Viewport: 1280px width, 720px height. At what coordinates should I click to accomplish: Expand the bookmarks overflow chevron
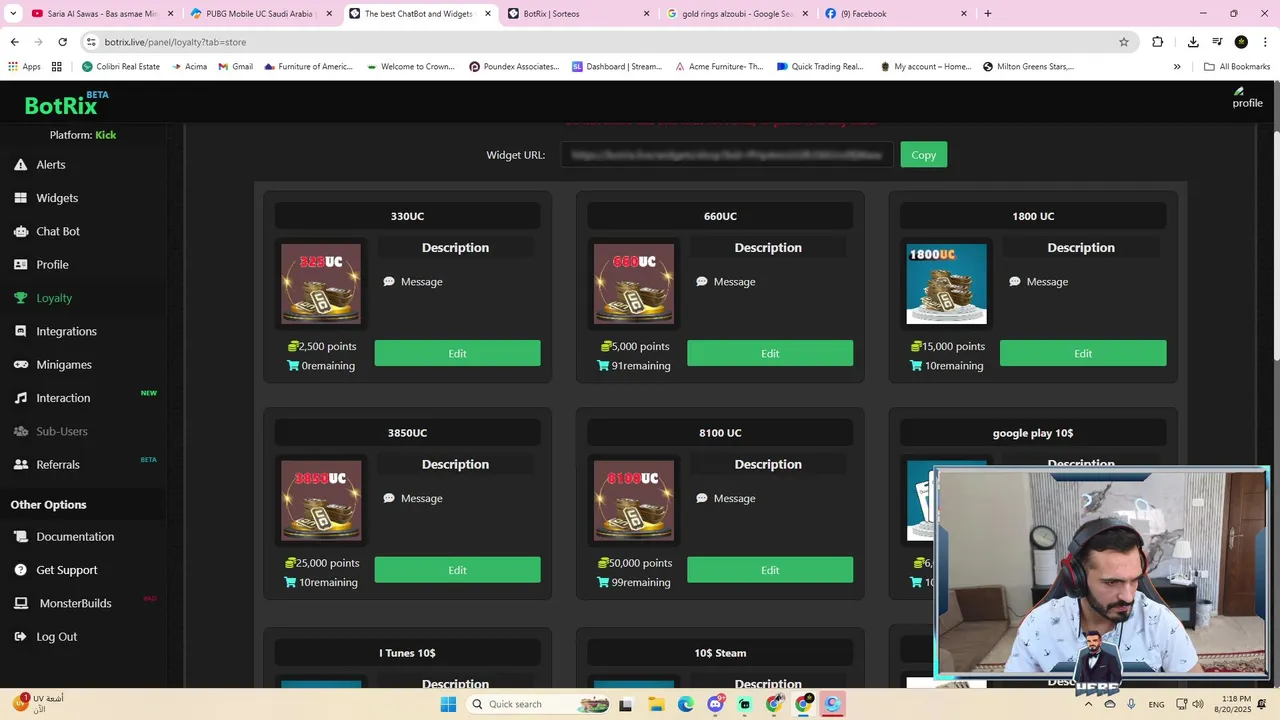(x=1177, y=67)
